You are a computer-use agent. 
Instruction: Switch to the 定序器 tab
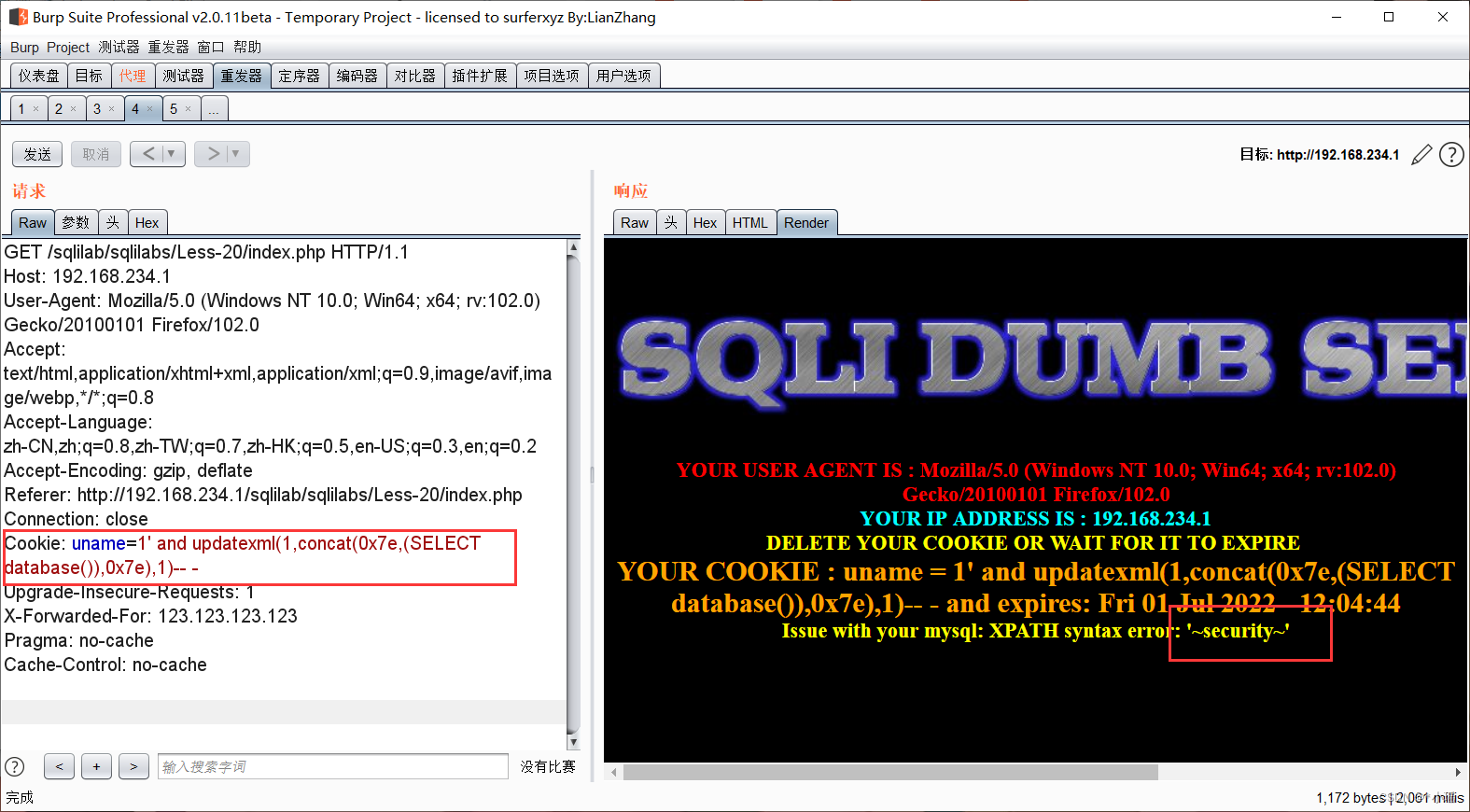(299, 76)
